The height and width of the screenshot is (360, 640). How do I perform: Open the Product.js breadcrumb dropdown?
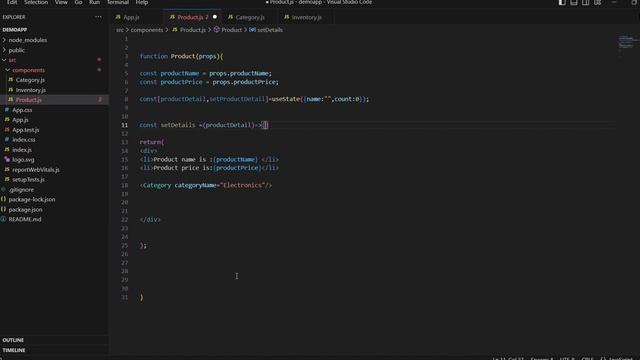(193, 30)
